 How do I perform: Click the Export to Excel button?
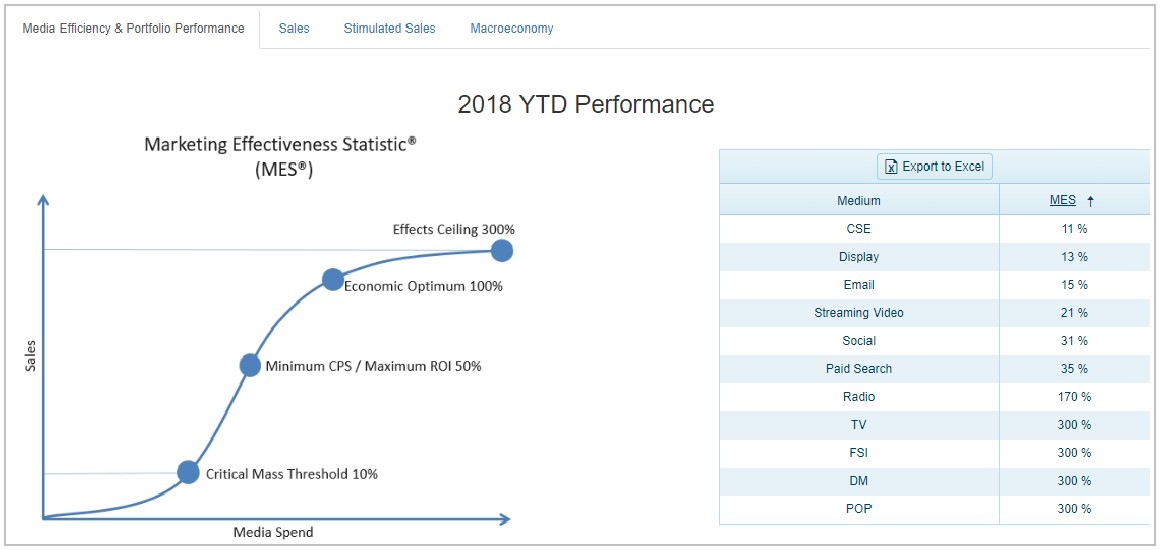[934, 167]
